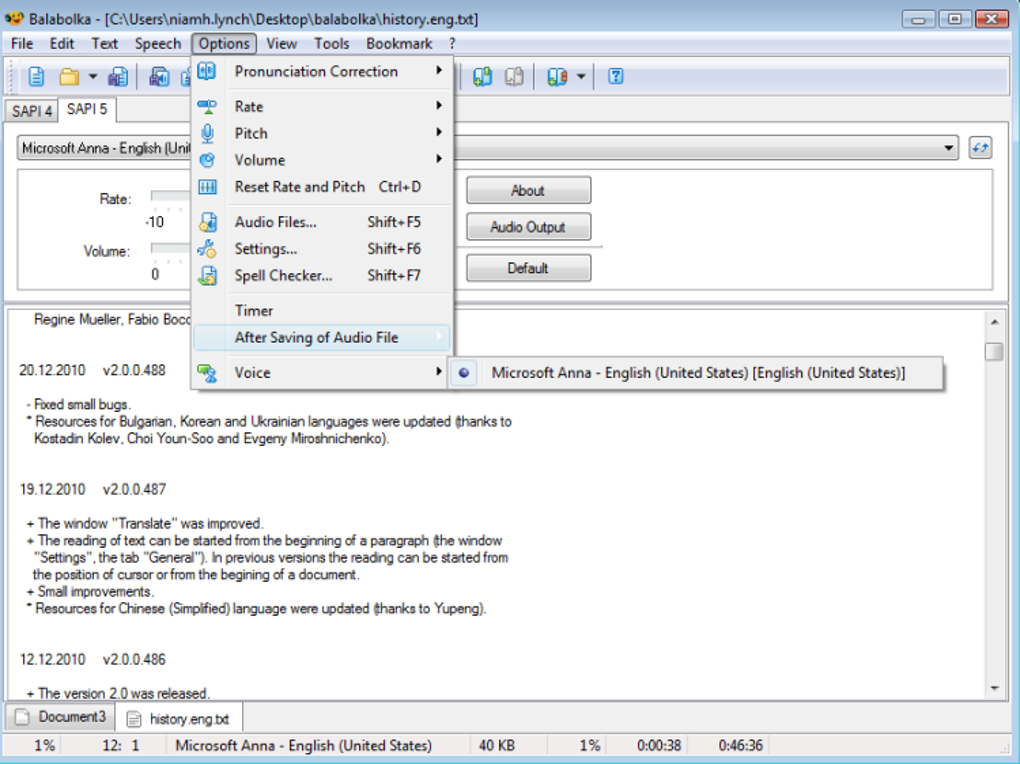Switch to the SAPI 4 tab

[x=31, y=111]
